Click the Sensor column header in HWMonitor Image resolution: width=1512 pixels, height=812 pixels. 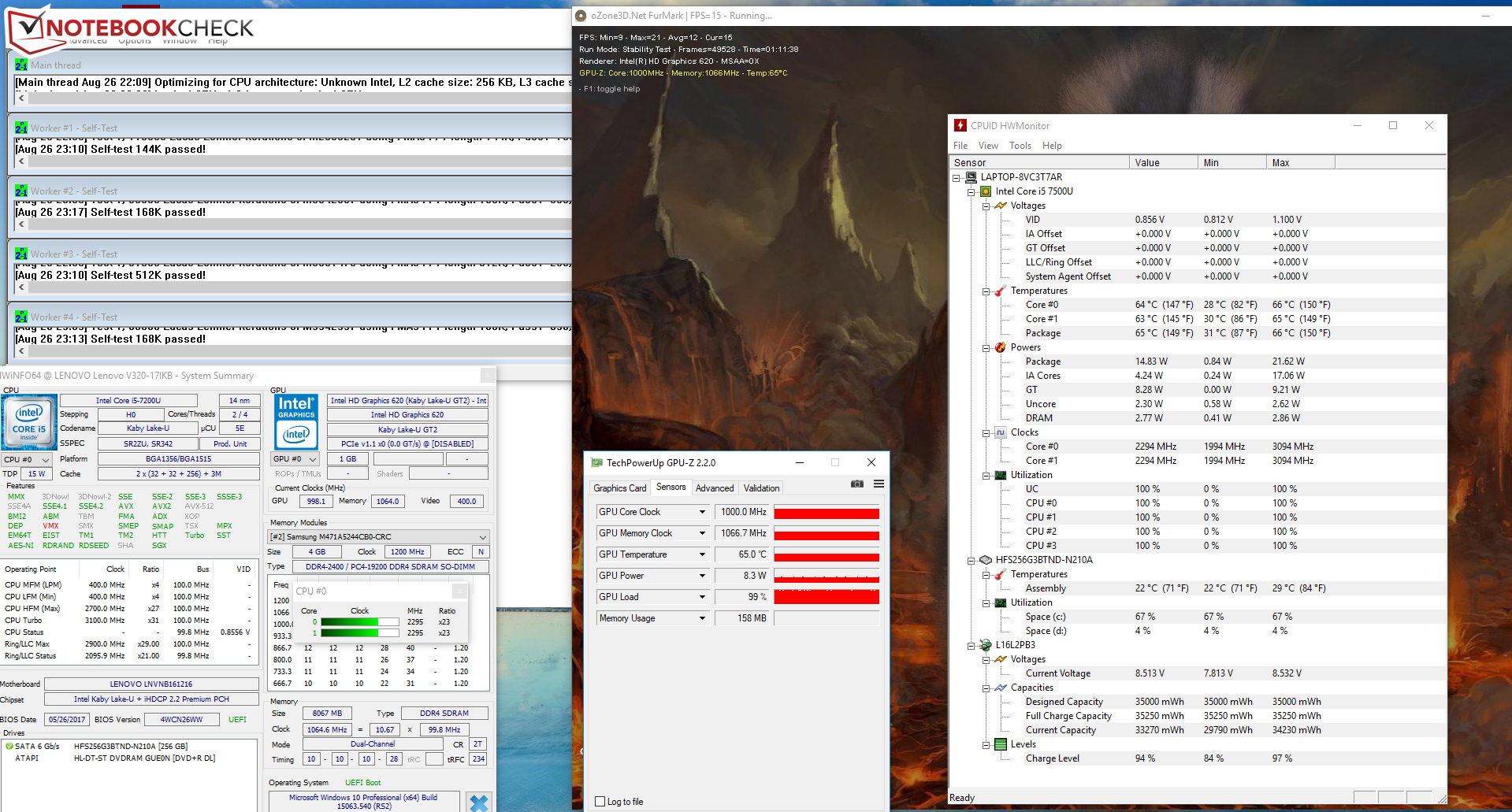click(1040, 163)
